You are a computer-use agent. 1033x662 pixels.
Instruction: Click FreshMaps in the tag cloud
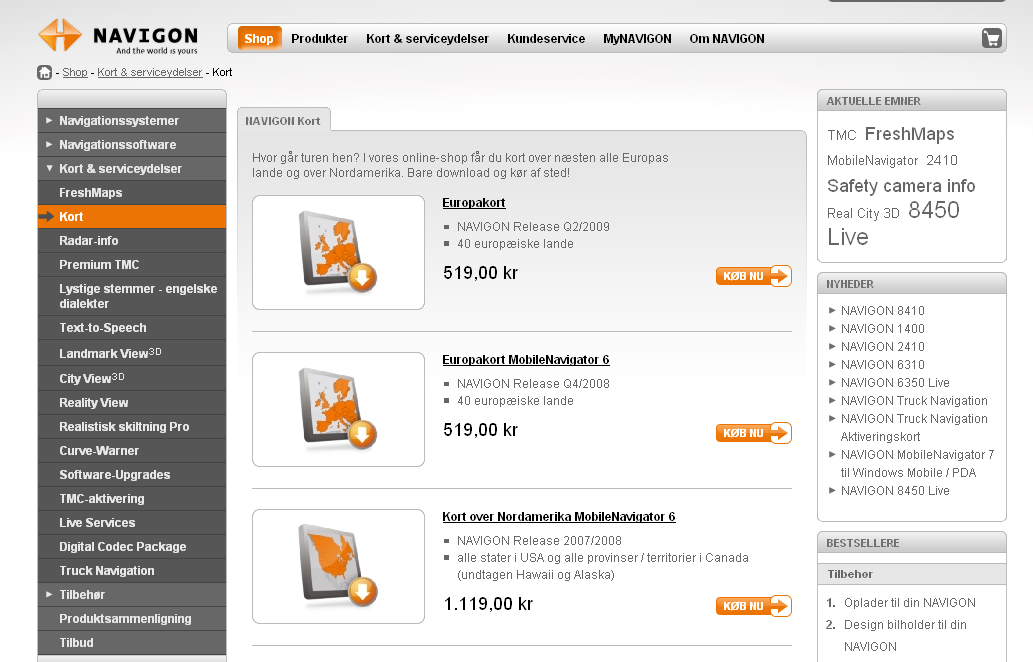[x=909, y=134]
